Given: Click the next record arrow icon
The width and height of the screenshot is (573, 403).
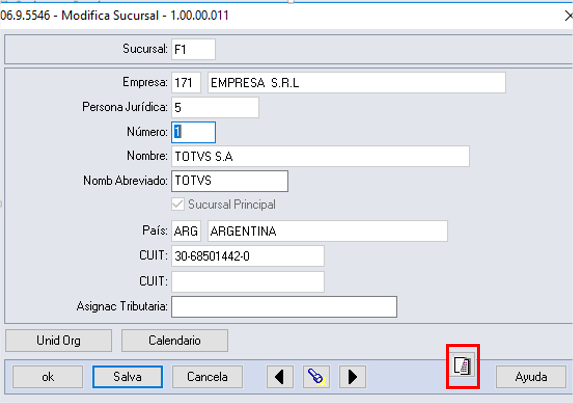Looking at the screenshot, I should click(x=352, y=377).
